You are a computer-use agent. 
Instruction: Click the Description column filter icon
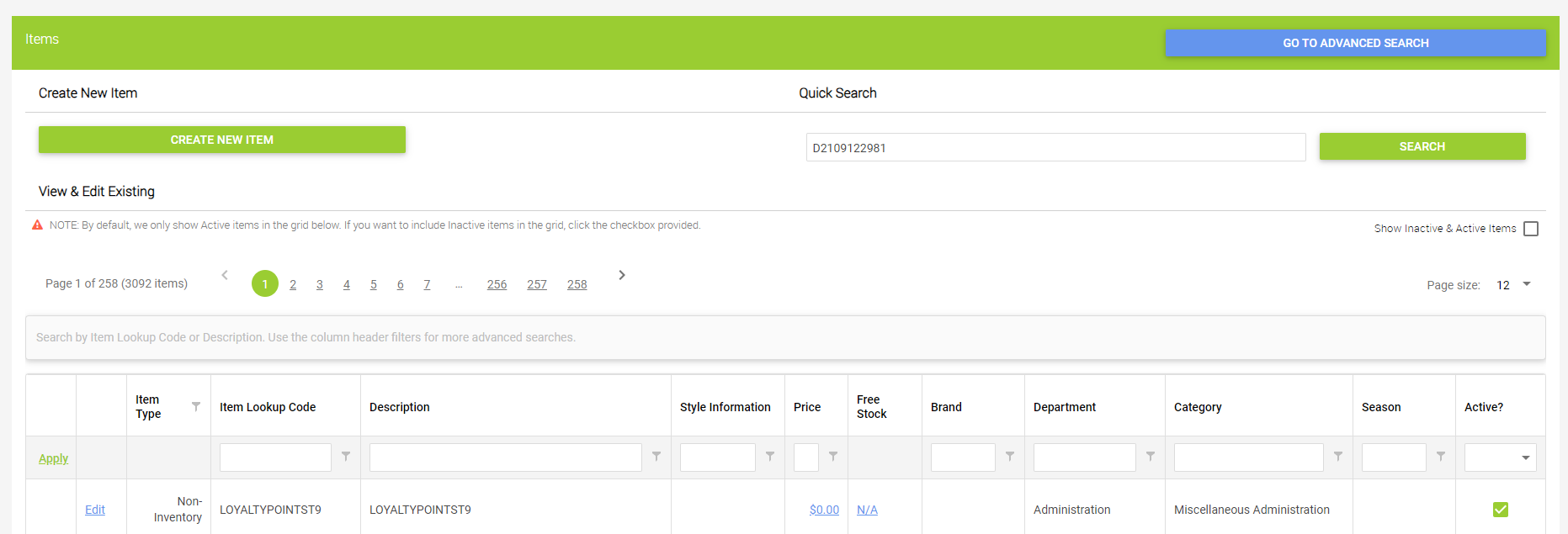(656, 456)
